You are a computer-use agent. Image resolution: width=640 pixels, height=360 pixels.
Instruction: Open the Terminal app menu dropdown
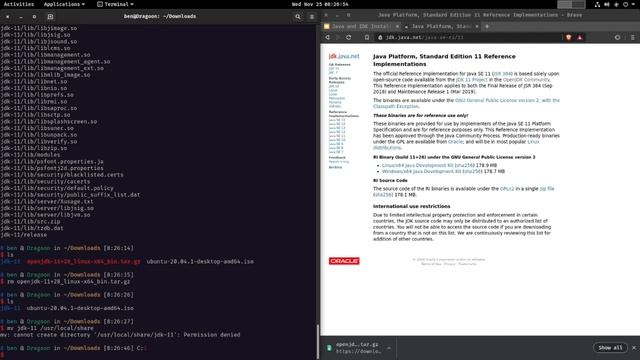tap(116, 4)
